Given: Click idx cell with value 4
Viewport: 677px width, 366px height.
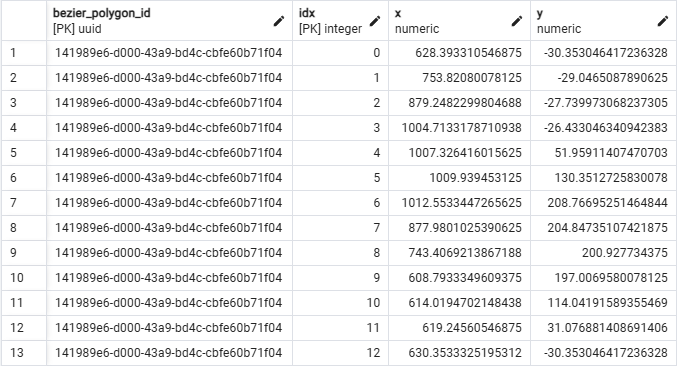Looking at the screenshot, I should click(x=341, y=153).
